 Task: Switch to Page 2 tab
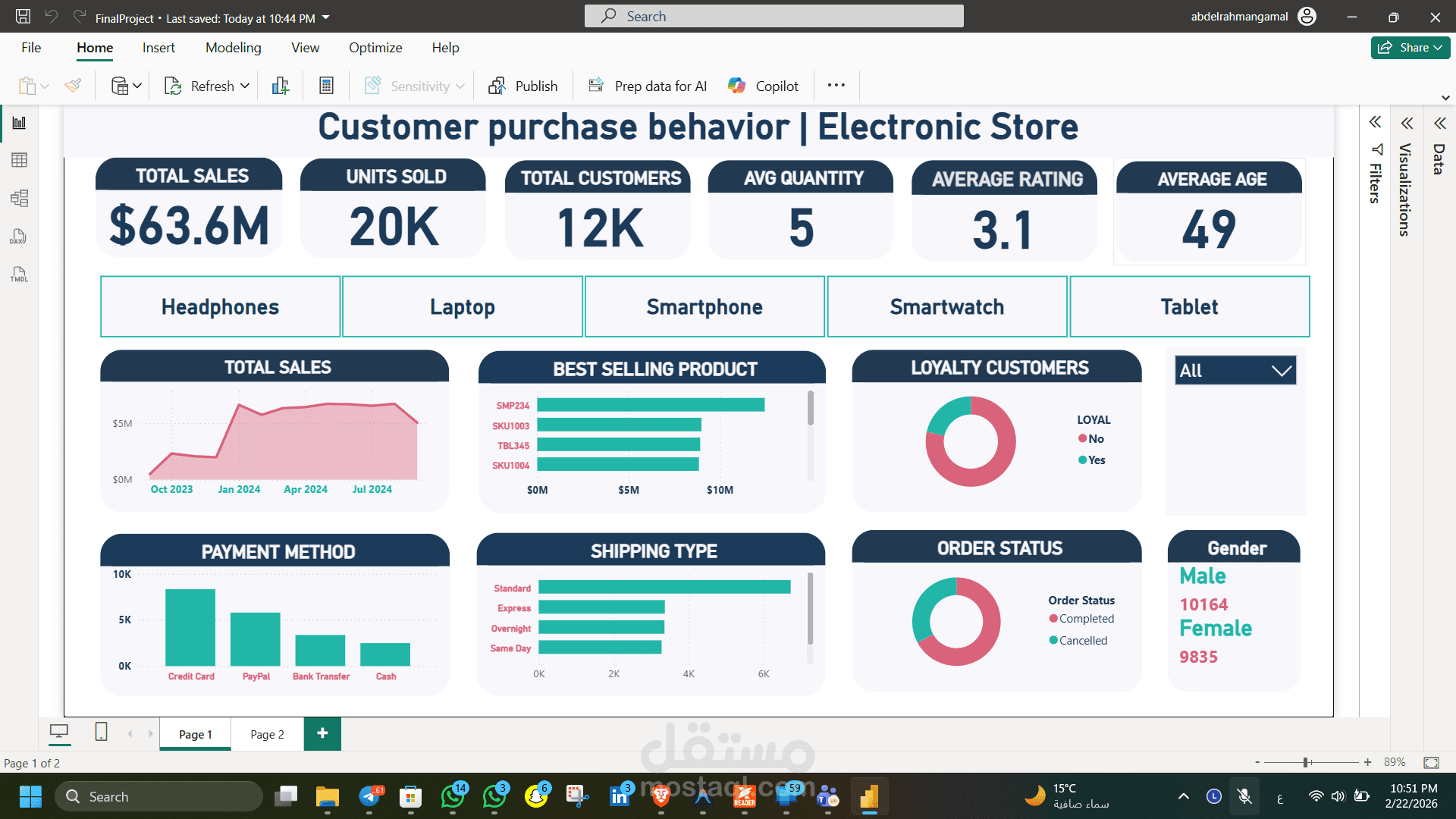pyautogui.click(x=266, y=733)
